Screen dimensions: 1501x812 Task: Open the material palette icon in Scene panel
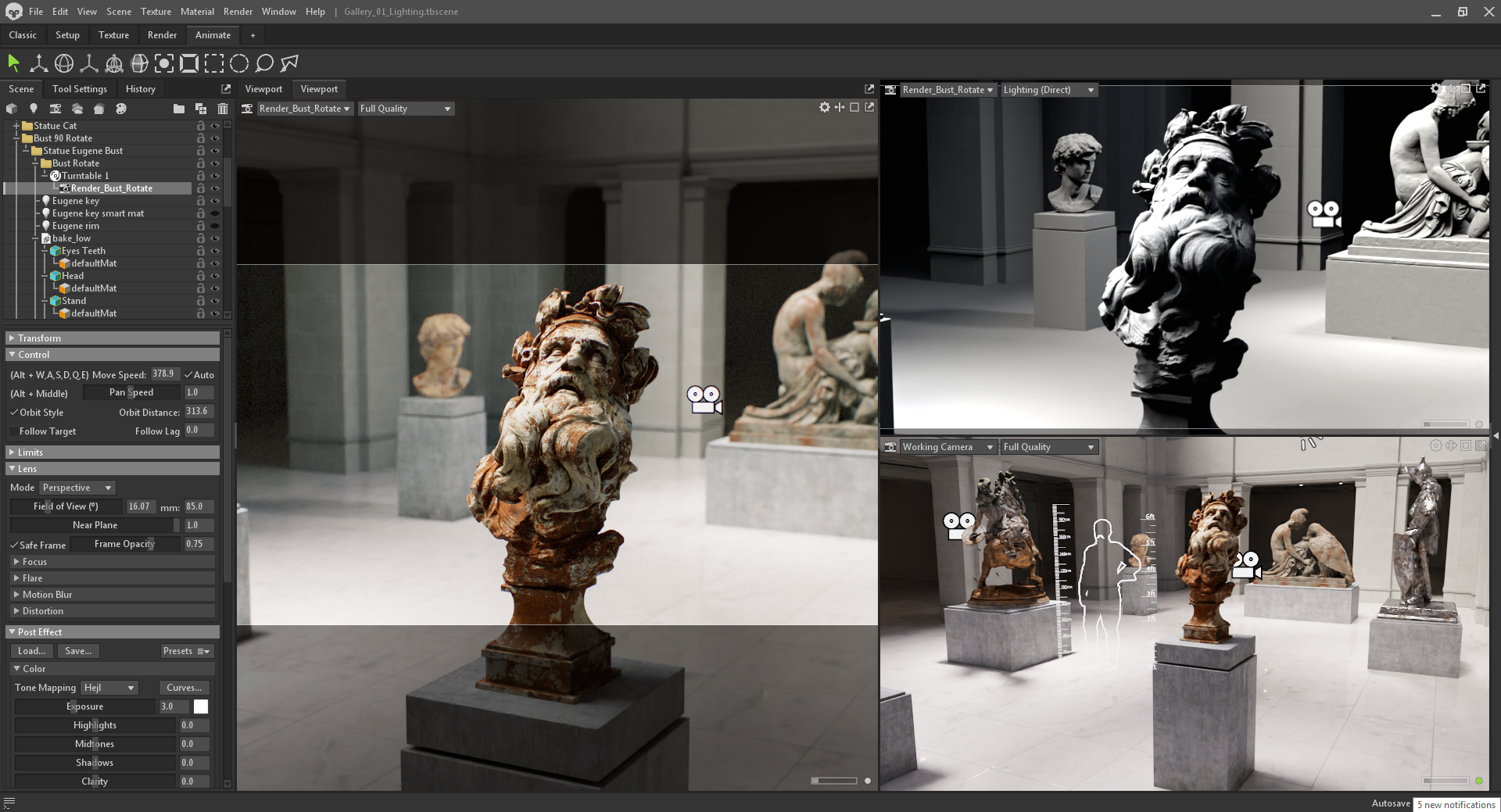[121, 109]
